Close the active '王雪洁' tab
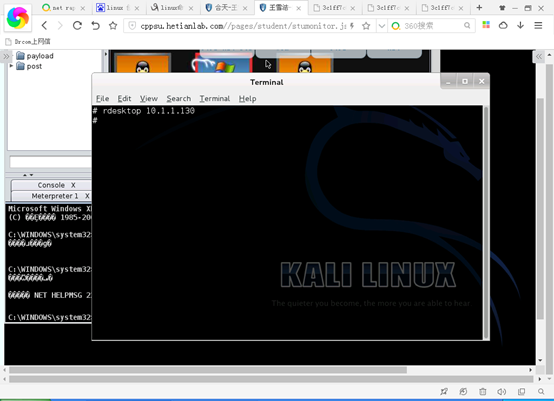 click(299, 8)
